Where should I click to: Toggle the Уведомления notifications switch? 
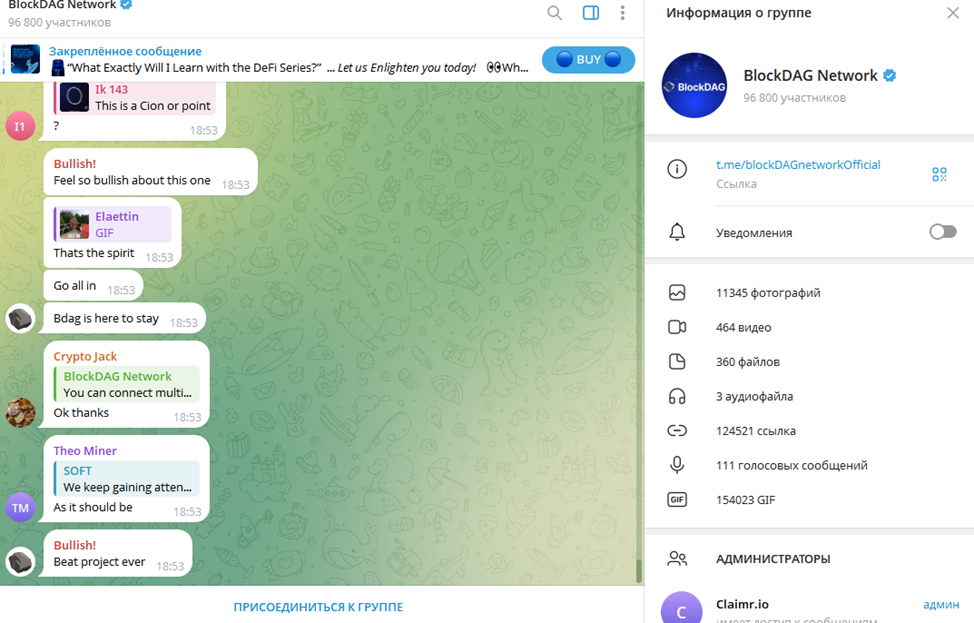tap(942, 232)
